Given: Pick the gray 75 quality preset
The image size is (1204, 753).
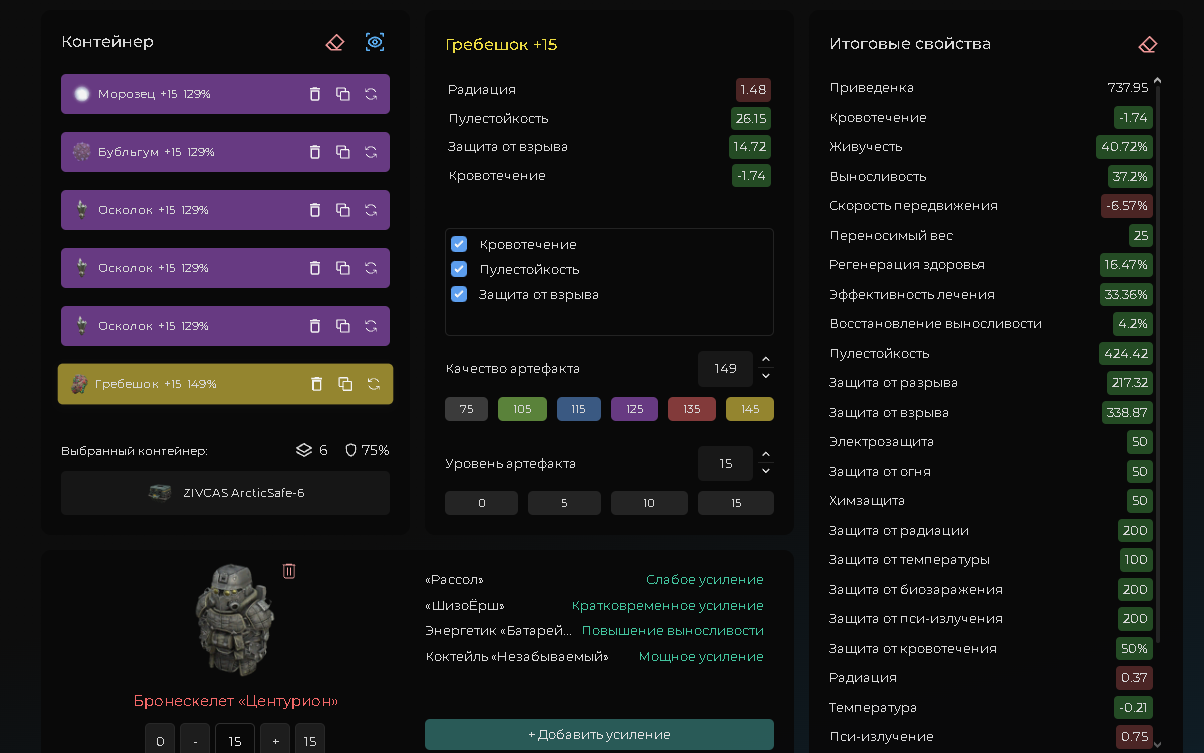Looking at the screenshot, I should tap(466, 409).
